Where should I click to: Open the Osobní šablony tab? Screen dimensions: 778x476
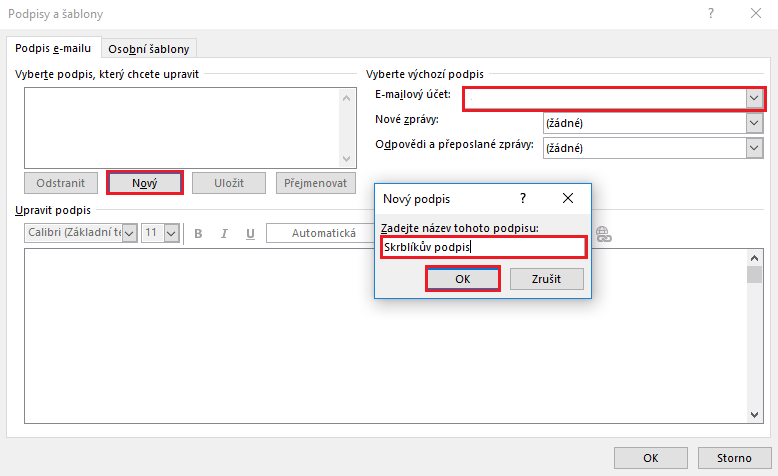coord(149,49)
